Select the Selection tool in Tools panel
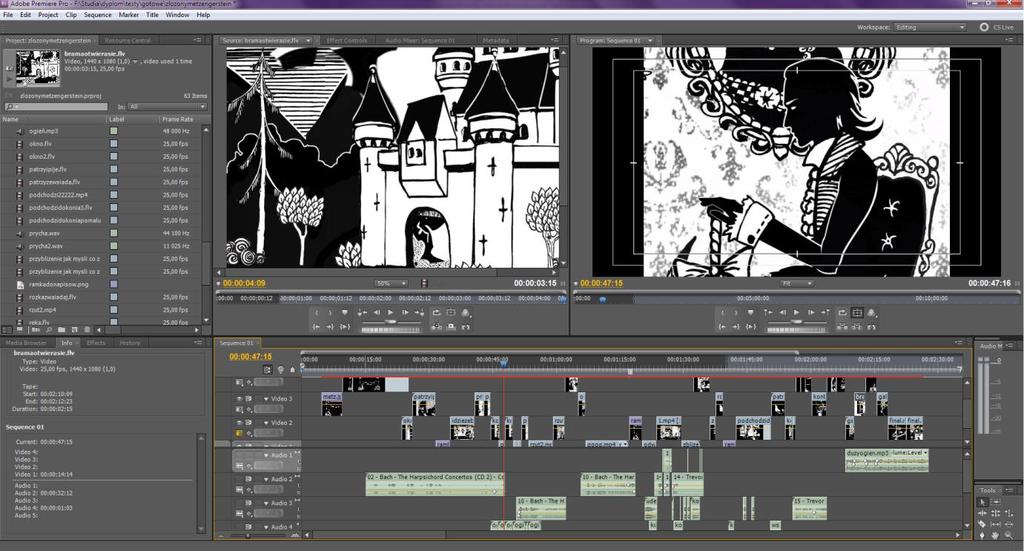1024x551 pixels. (x=982, y=502)
